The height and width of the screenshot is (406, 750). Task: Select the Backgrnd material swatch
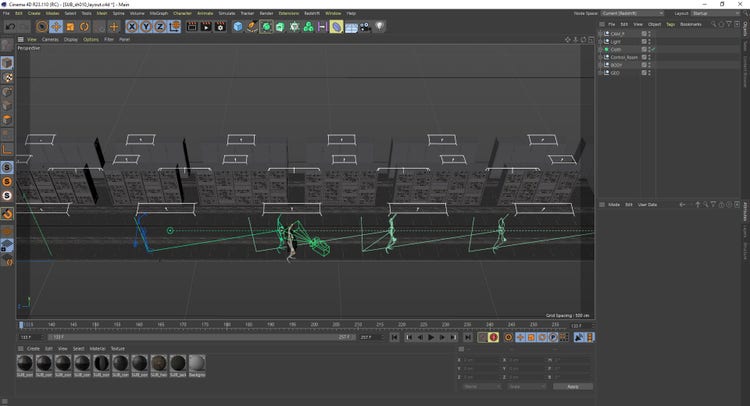click(197, 364)
